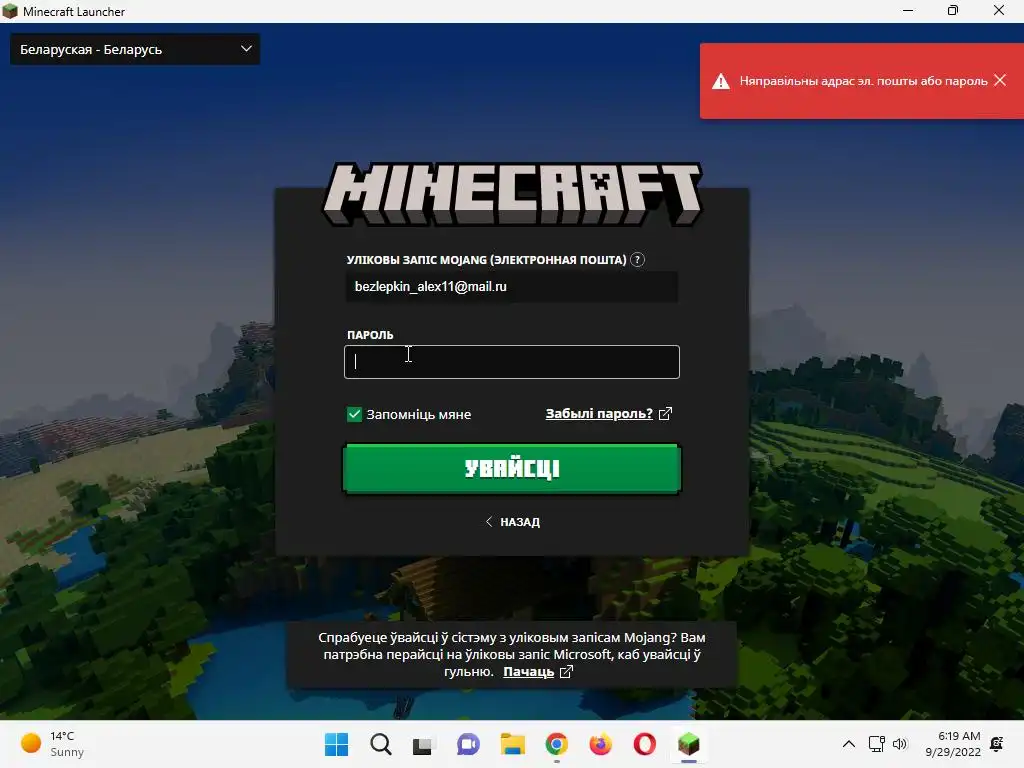Click the Minecraft Launcher taskbar icon

click(x=689, y=744)
